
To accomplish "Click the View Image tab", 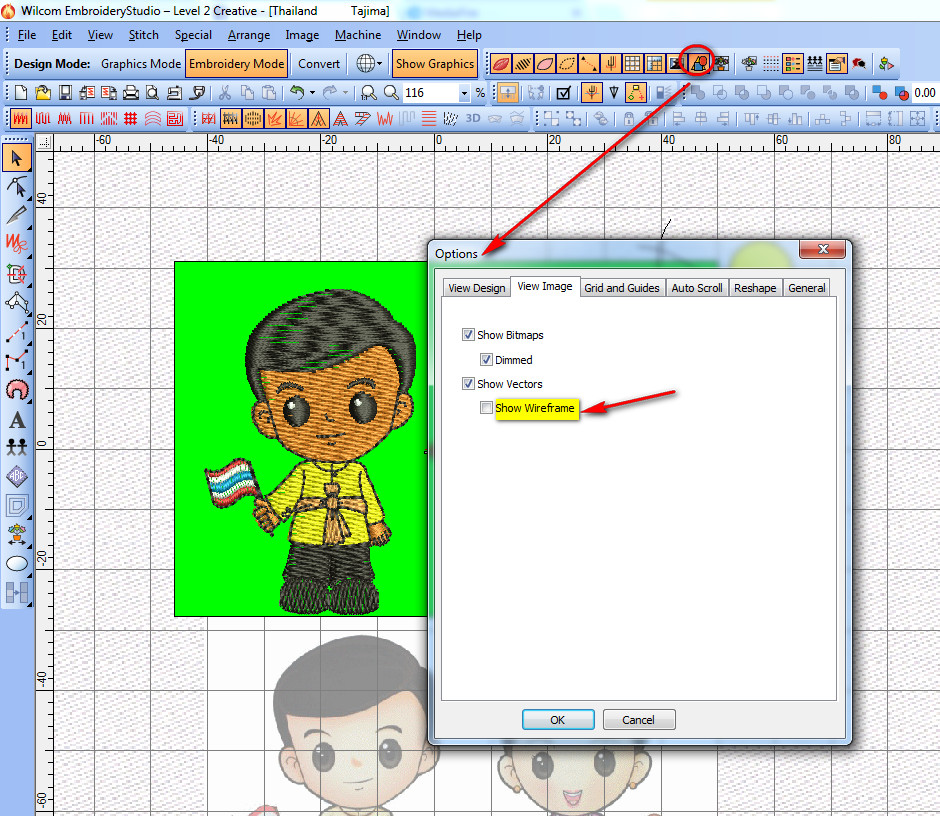I will (545, 287).
